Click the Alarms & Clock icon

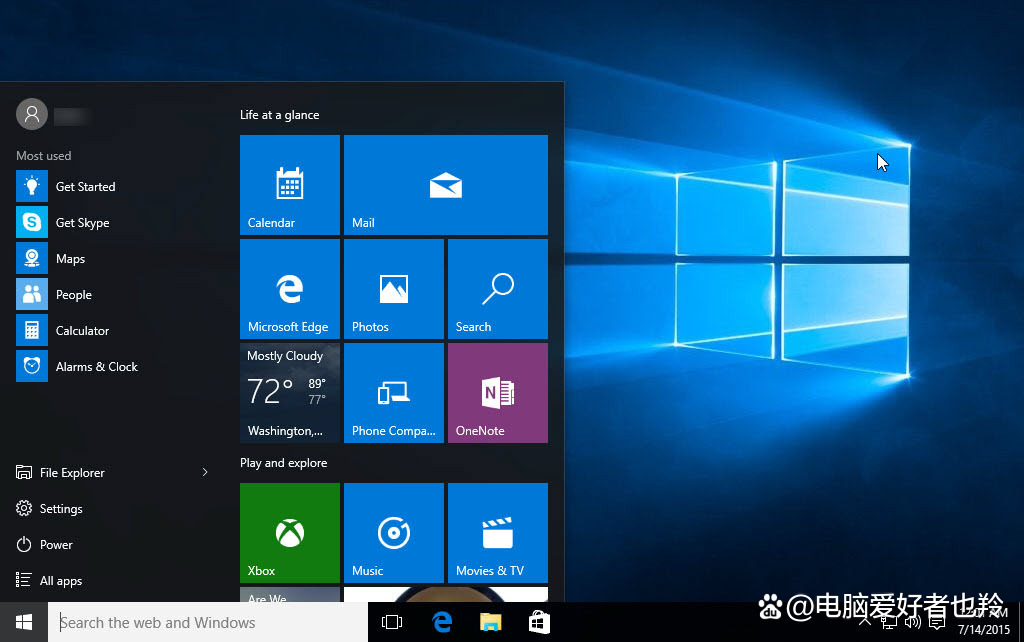pos(32,366)
